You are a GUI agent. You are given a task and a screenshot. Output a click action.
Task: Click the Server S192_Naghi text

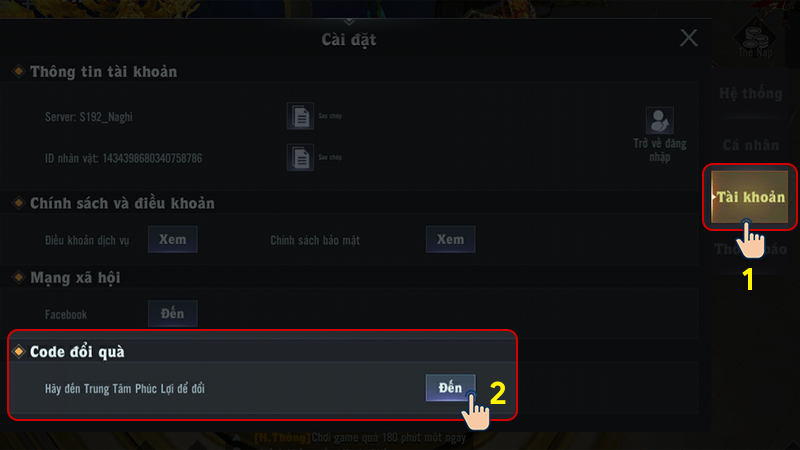click(x=88, y=117)
